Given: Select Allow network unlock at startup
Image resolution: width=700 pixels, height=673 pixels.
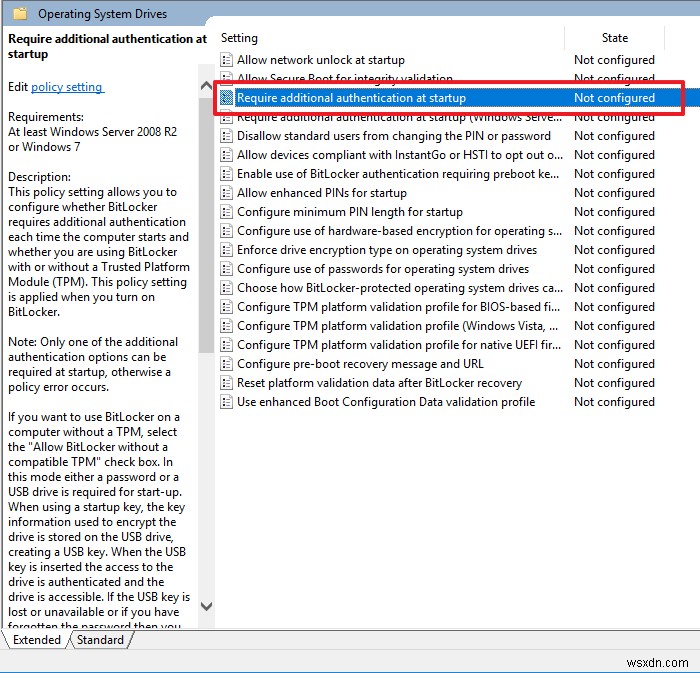Looking at the screenshot, I should 321,60.
